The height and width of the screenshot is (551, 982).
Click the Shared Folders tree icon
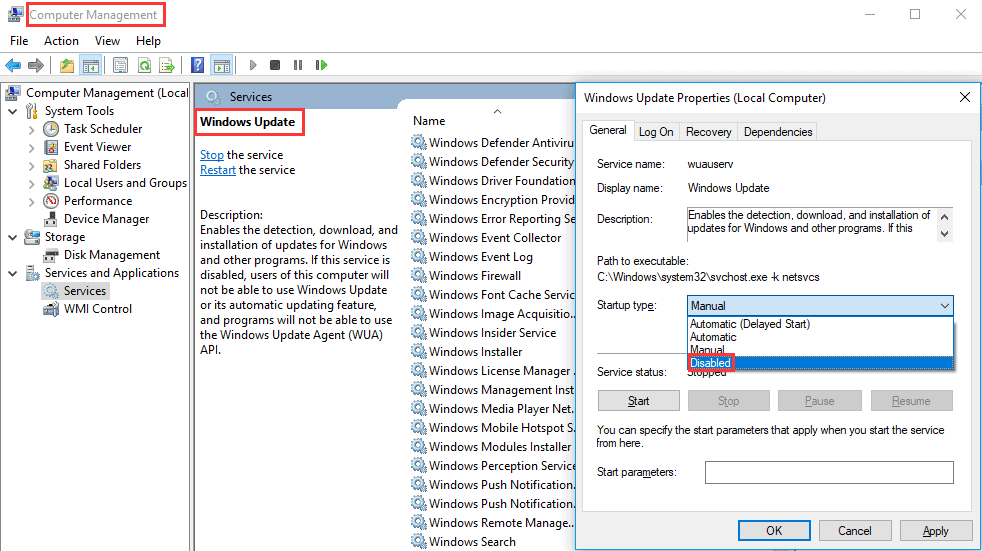pos(51,165)
